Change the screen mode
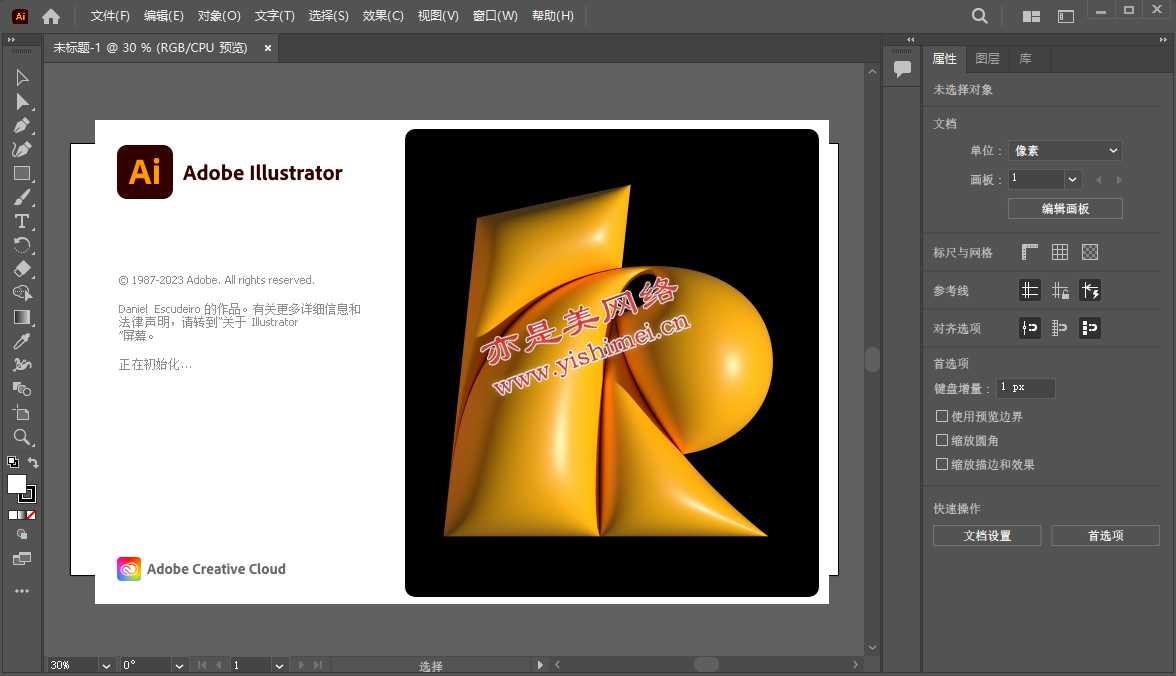Viewport: 1176px width, 676px height. [22, 559]
